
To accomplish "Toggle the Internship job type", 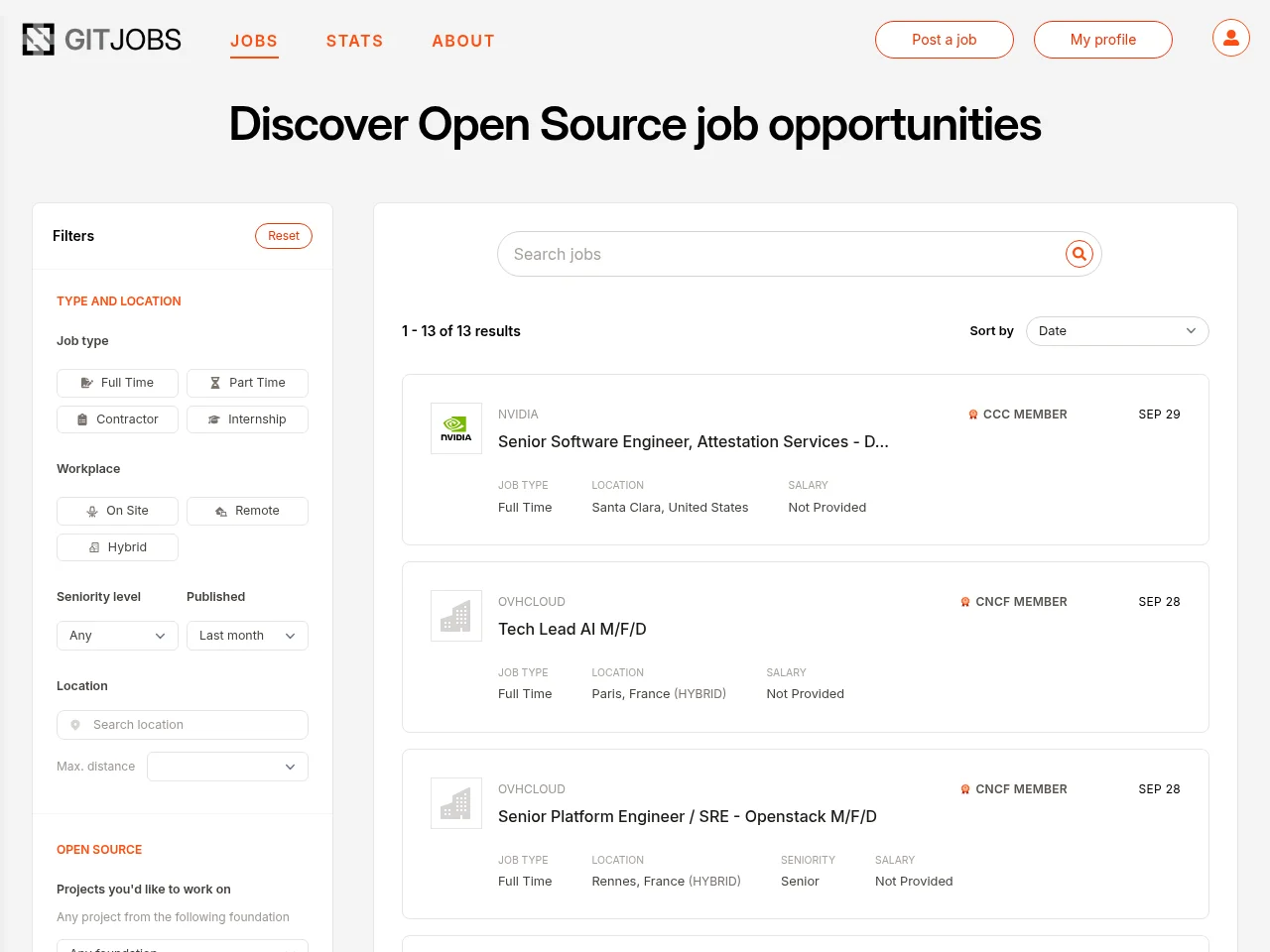I will (247, 419).
